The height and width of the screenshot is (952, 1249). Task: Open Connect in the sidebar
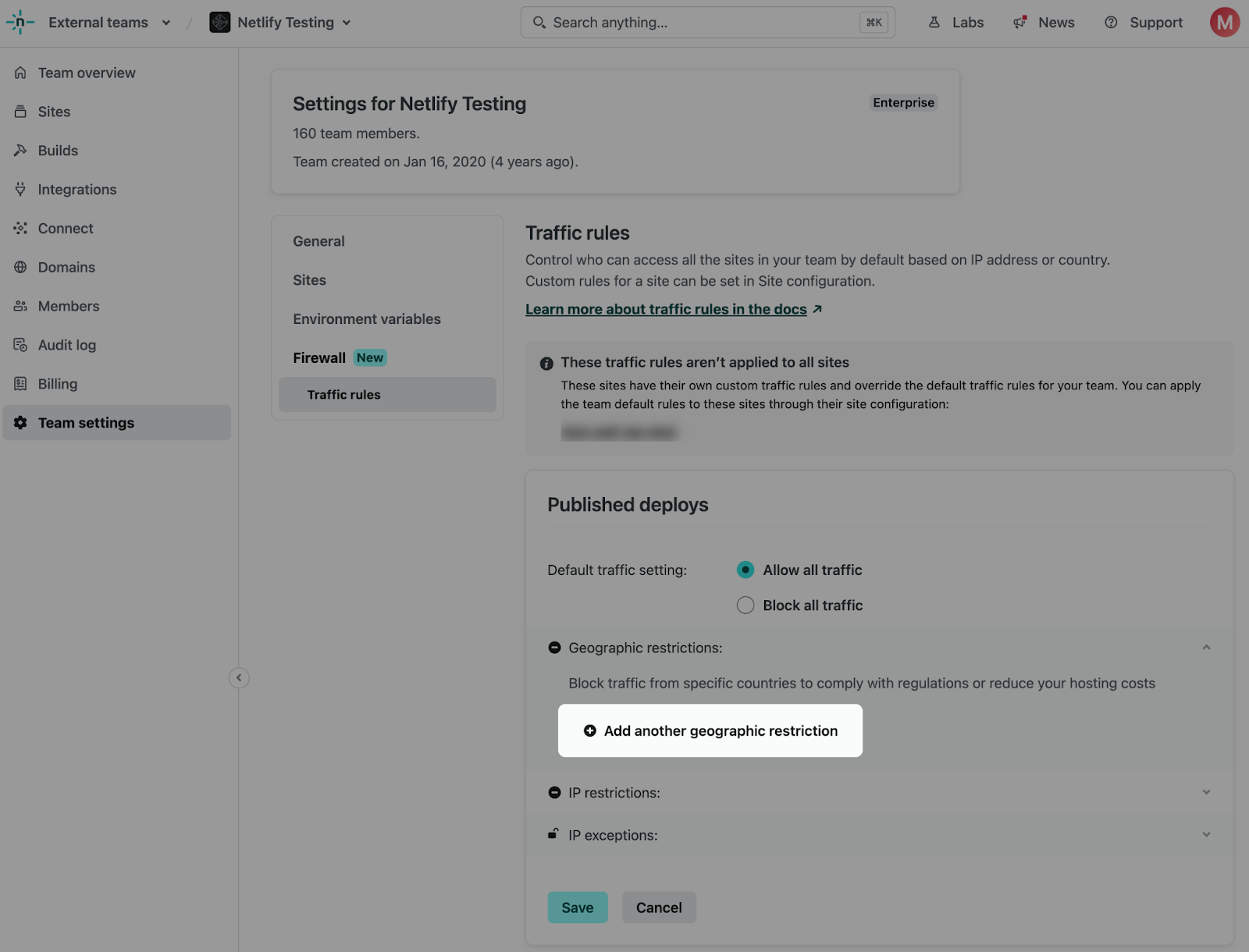[x=117, y=229]
